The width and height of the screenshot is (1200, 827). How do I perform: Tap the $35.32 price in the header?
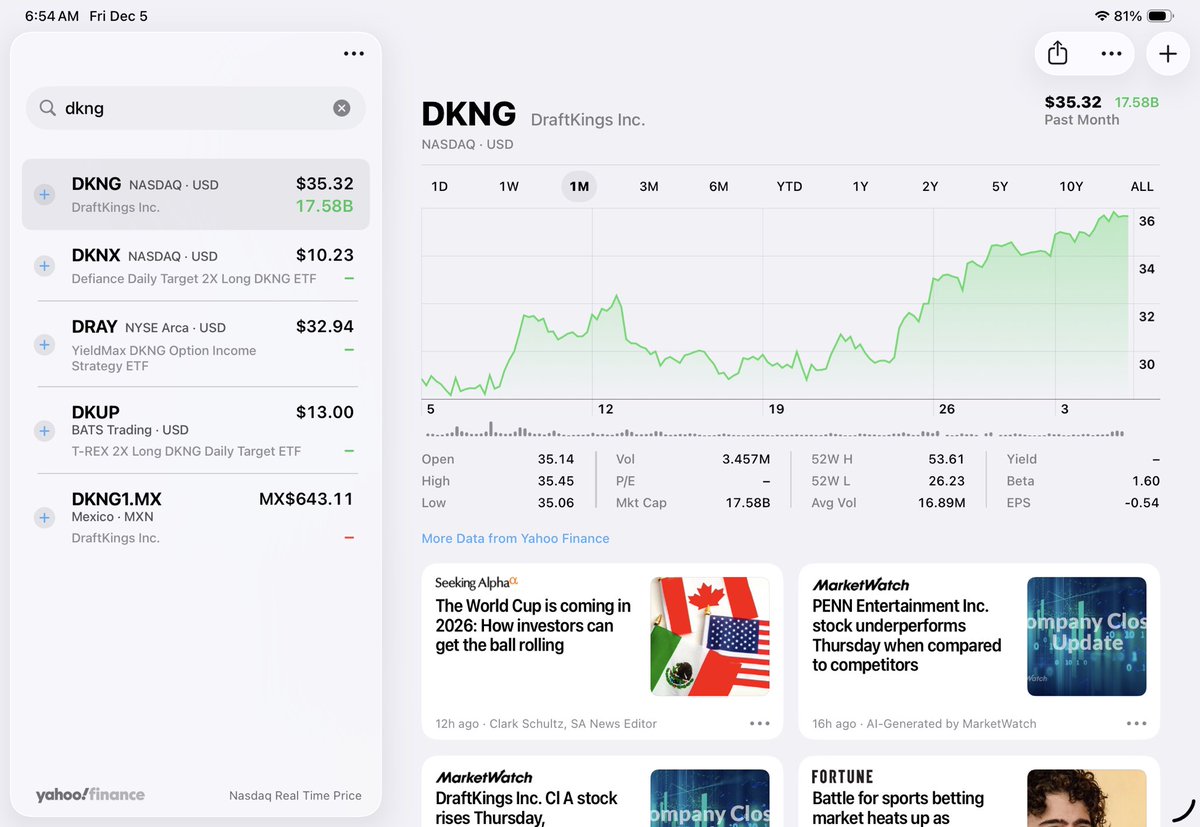click(x=1073, y=102)
